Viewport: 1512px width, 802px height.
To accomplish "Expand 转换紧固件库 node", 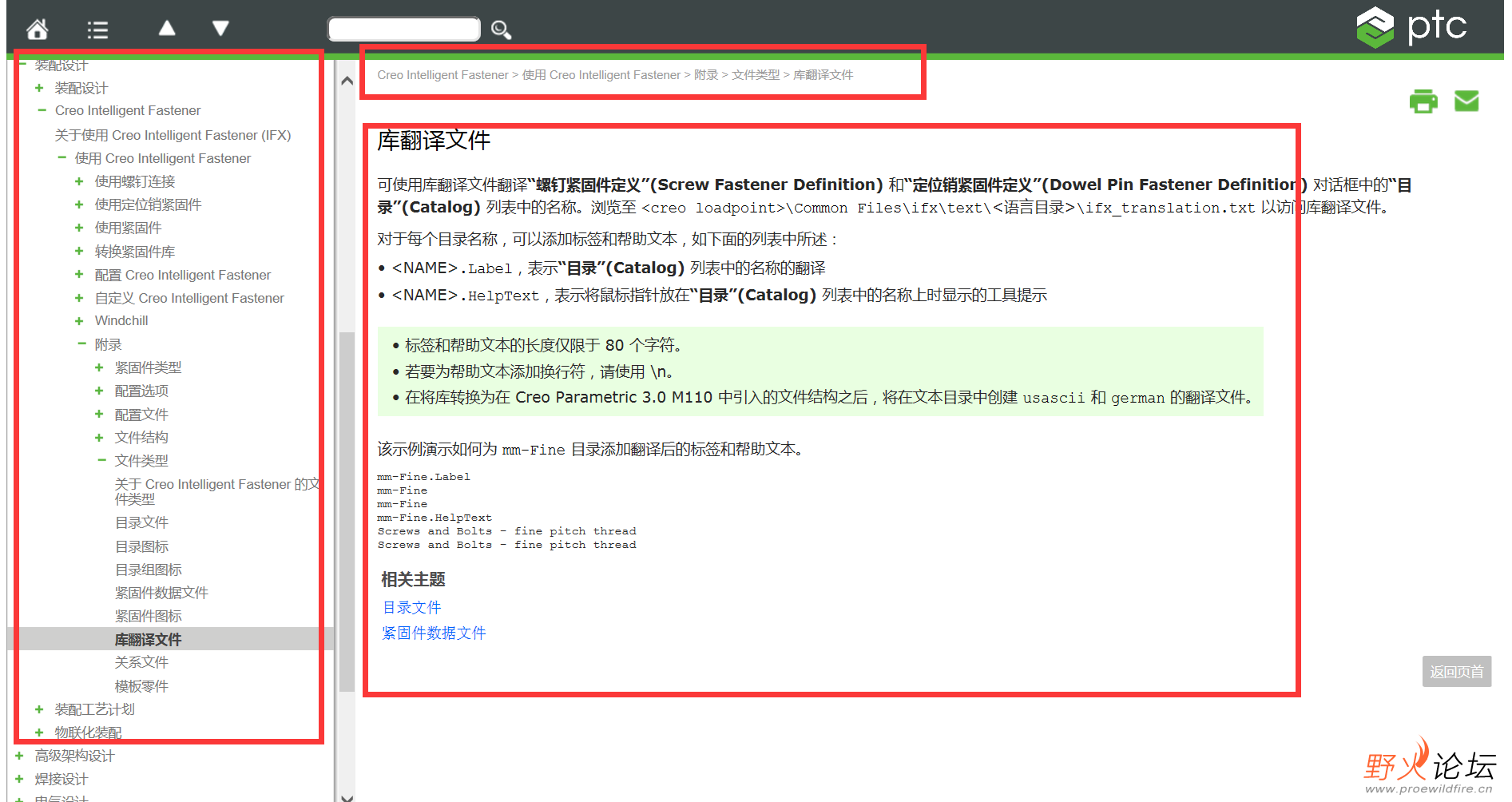I will coord(79,251).
